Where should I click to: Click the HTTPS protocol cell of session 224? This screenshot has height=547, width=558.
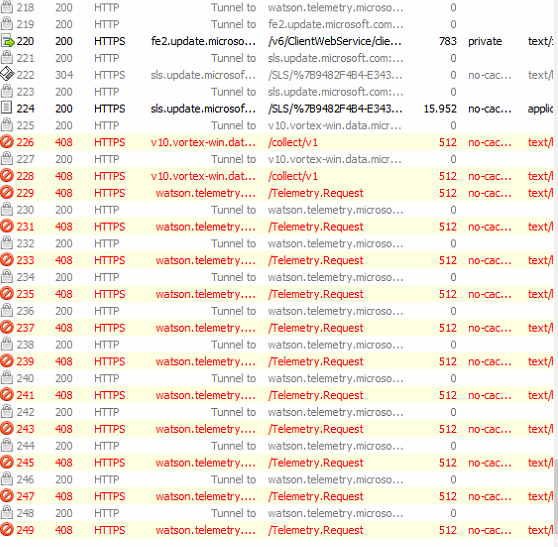(x=110, y=109)
